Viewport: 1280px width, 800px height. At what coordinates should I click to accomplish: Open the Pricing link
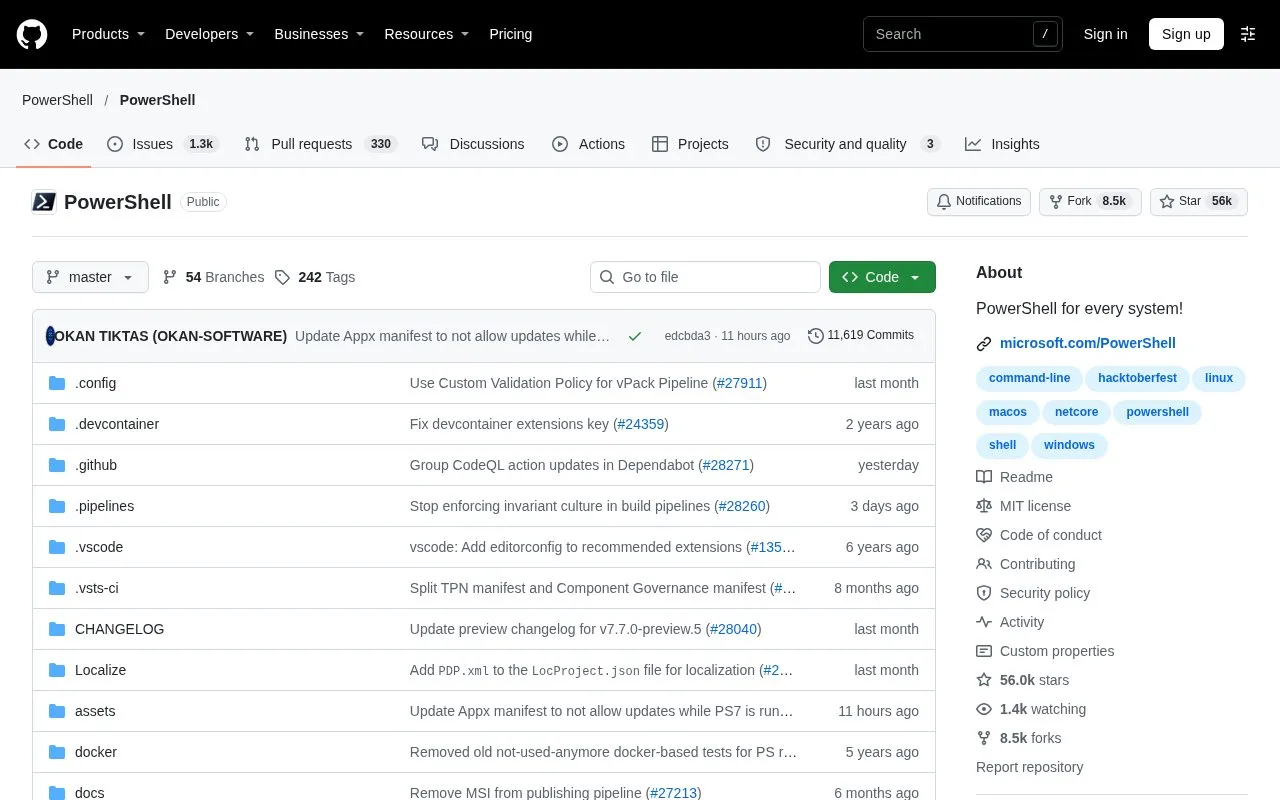click(510, 34)
